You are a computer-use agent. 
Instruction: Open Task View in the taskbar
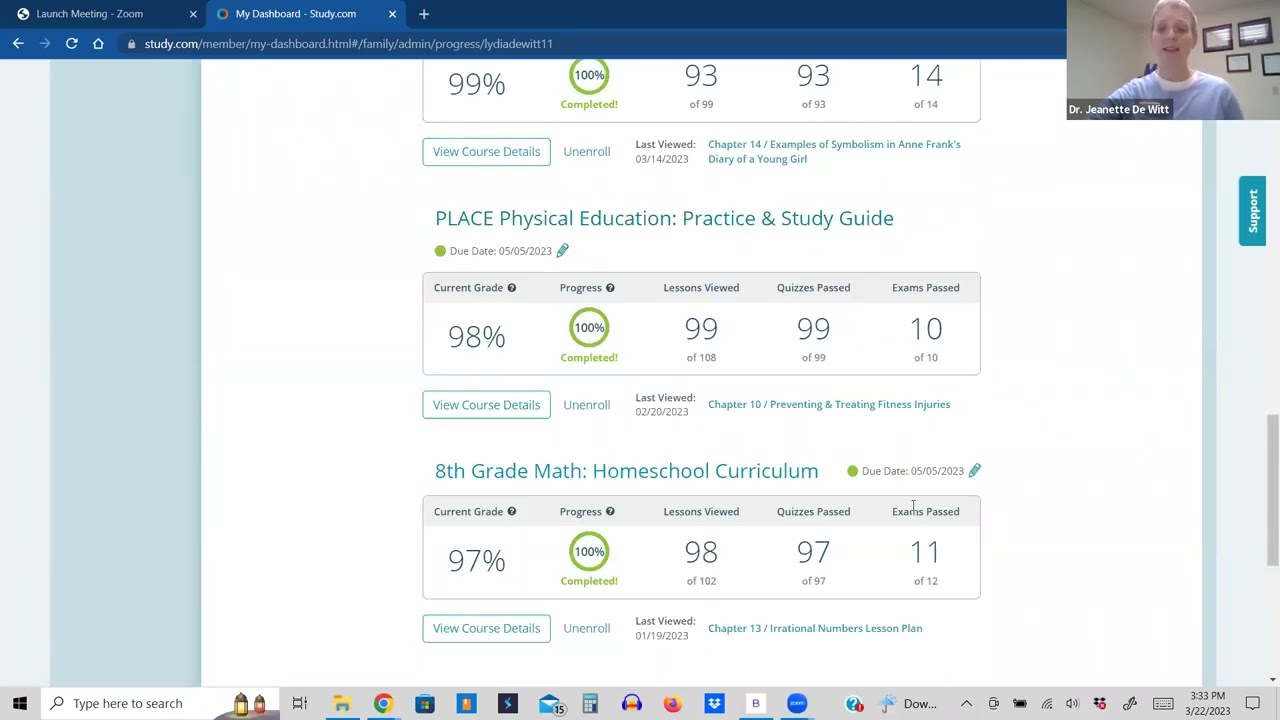(x=299, y=703)
